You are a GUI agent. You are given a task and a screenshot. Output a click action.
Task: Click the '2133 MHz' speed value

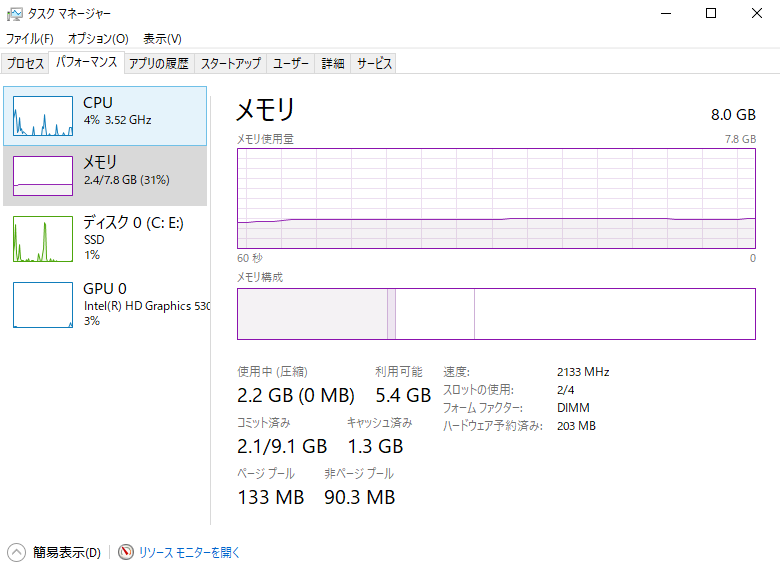click(x=583, y=372)
